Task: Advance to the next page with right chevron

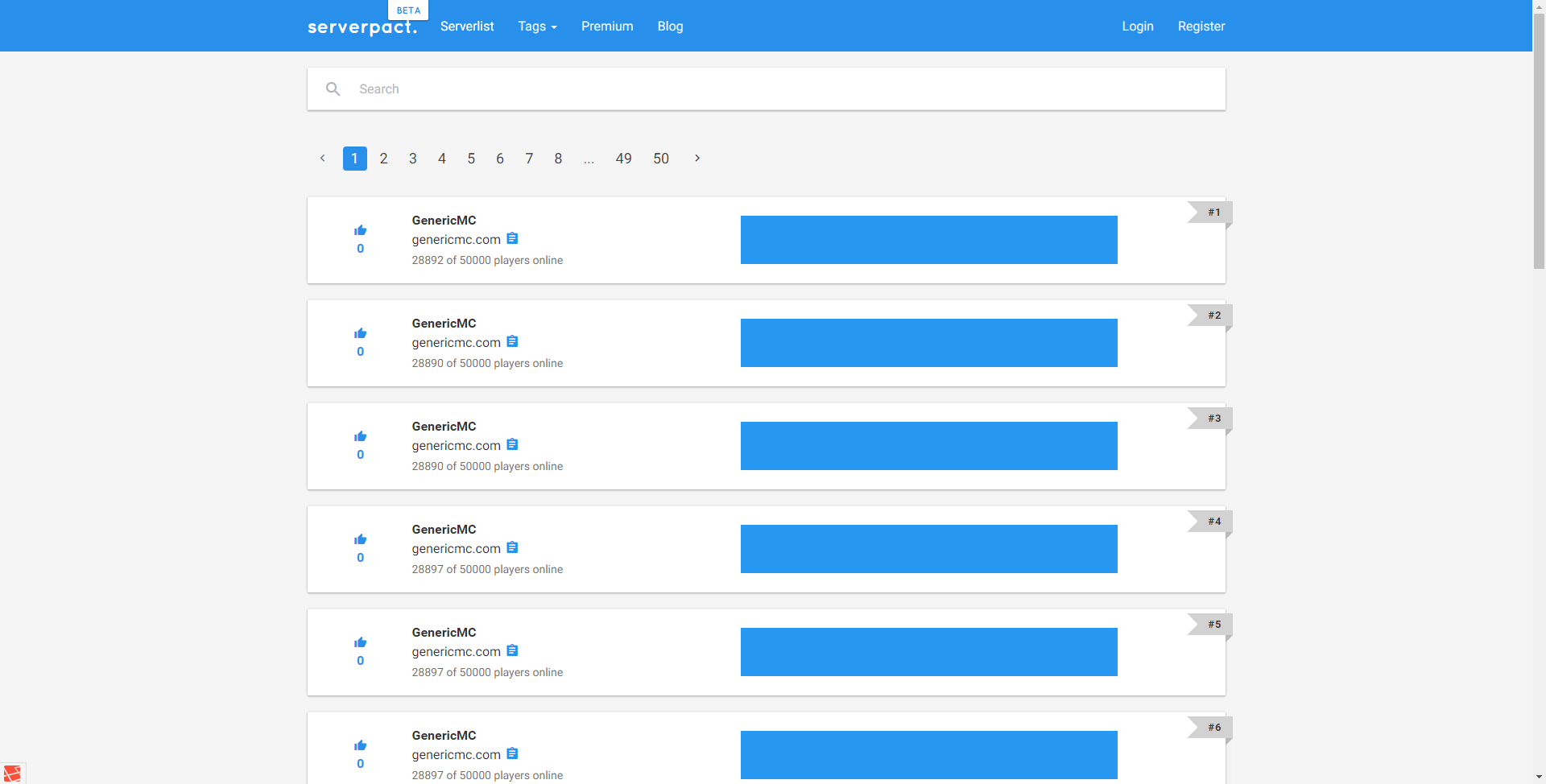Action: pyautogui.click(x=697, y=158)
